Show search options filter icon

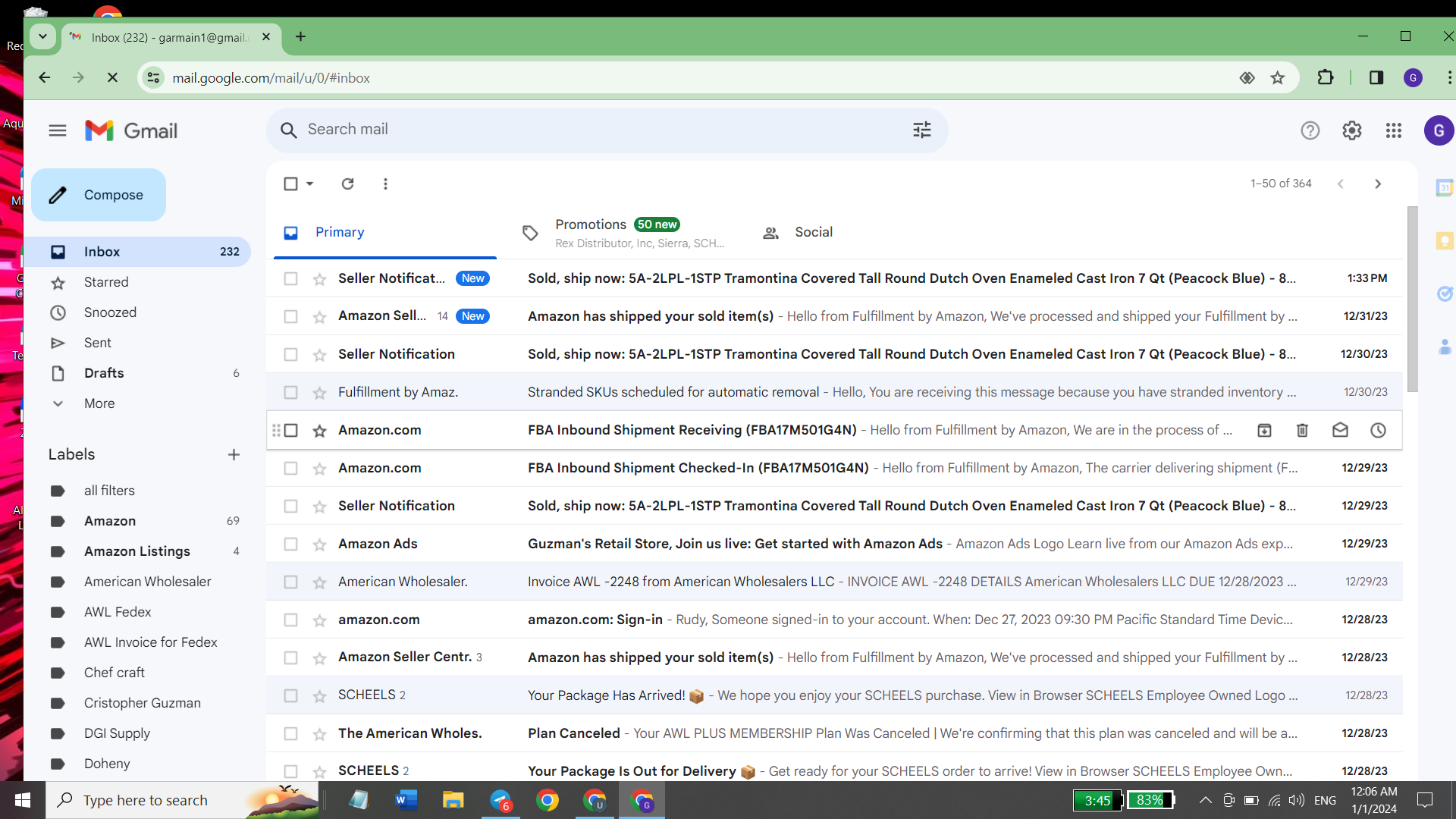921,130
